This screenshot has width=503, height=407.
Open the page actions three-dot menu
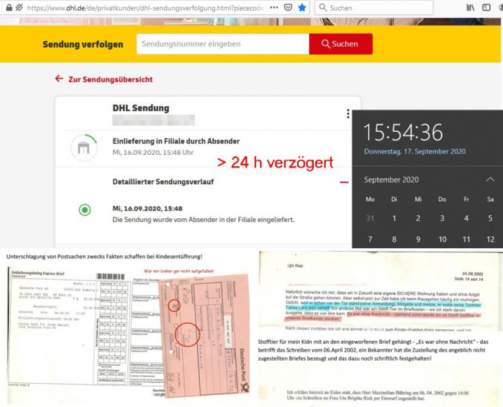pos(274,7)
